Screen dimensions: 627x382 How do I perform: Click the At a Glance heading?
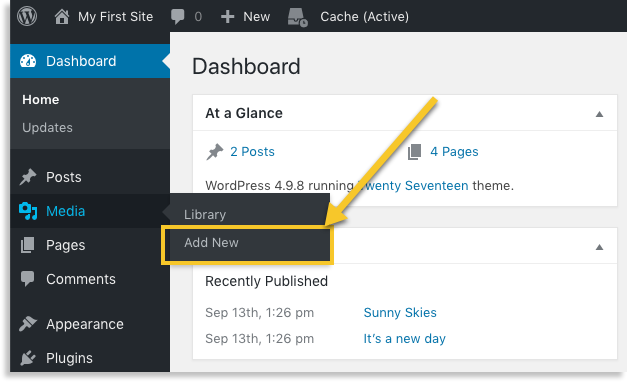click(x=244, y=114)
